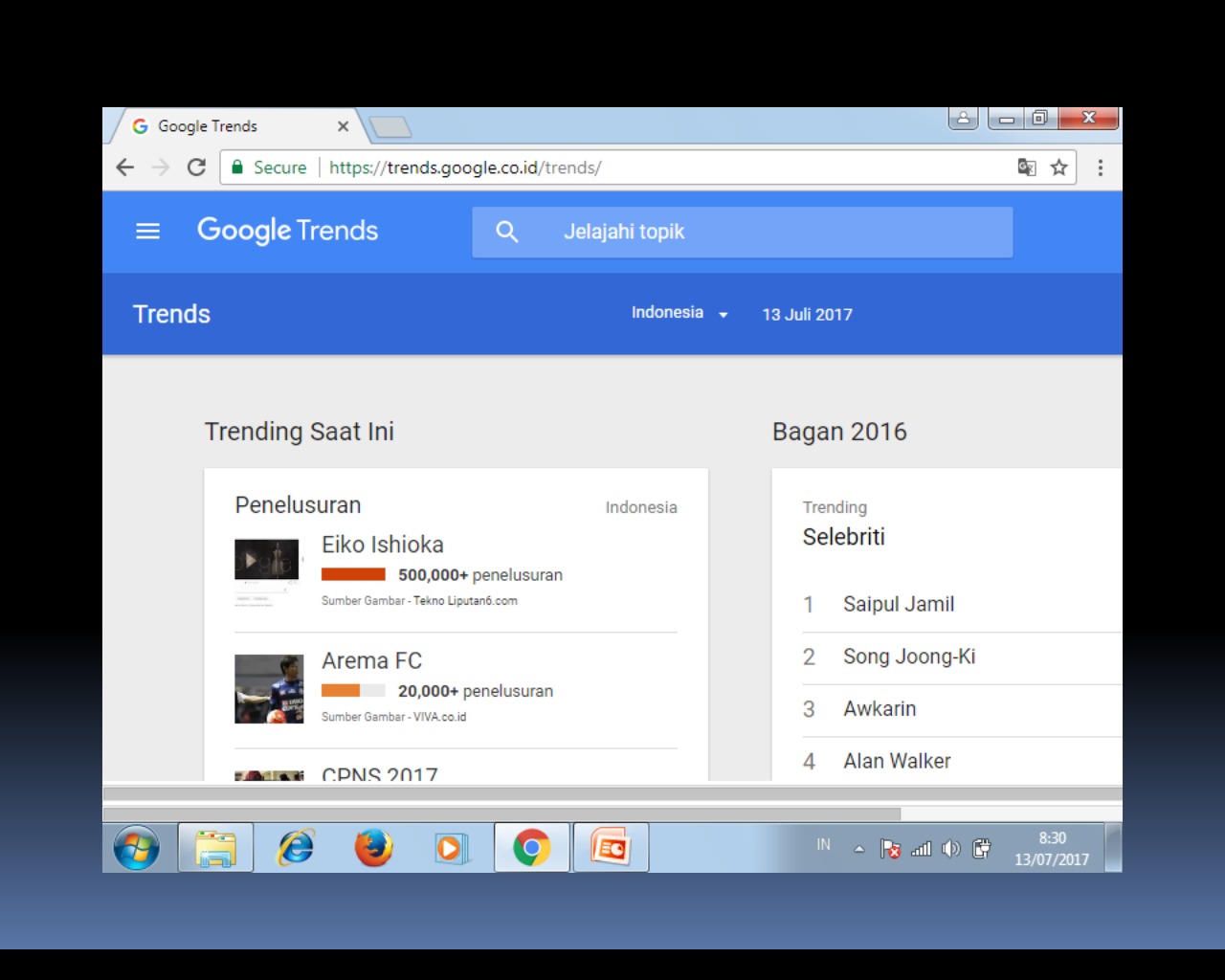1225x980 pixels.
Task: Click the search magnifier icon
Action: pyautogui.click(x=507, y=232)
